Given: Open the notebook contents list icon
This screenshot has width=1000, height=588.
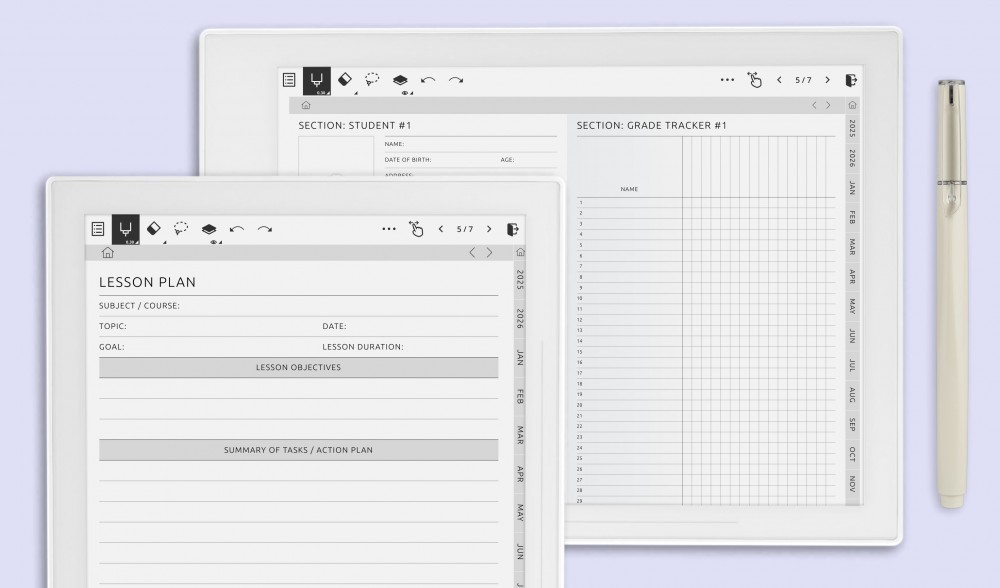Looking at the screenshot, I should tap(97, 228).
